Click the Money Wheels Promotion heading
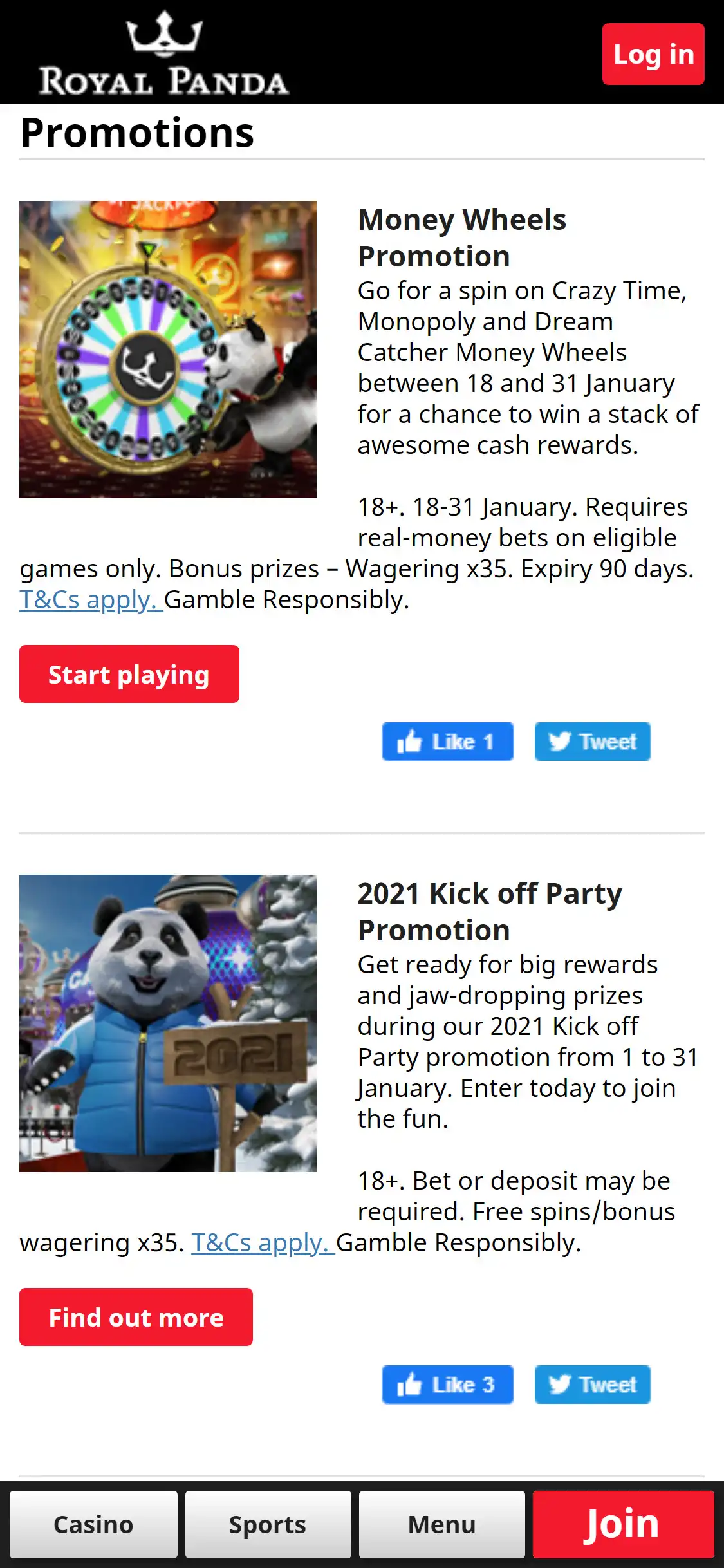724x1568 pixels. coord(462,238)
